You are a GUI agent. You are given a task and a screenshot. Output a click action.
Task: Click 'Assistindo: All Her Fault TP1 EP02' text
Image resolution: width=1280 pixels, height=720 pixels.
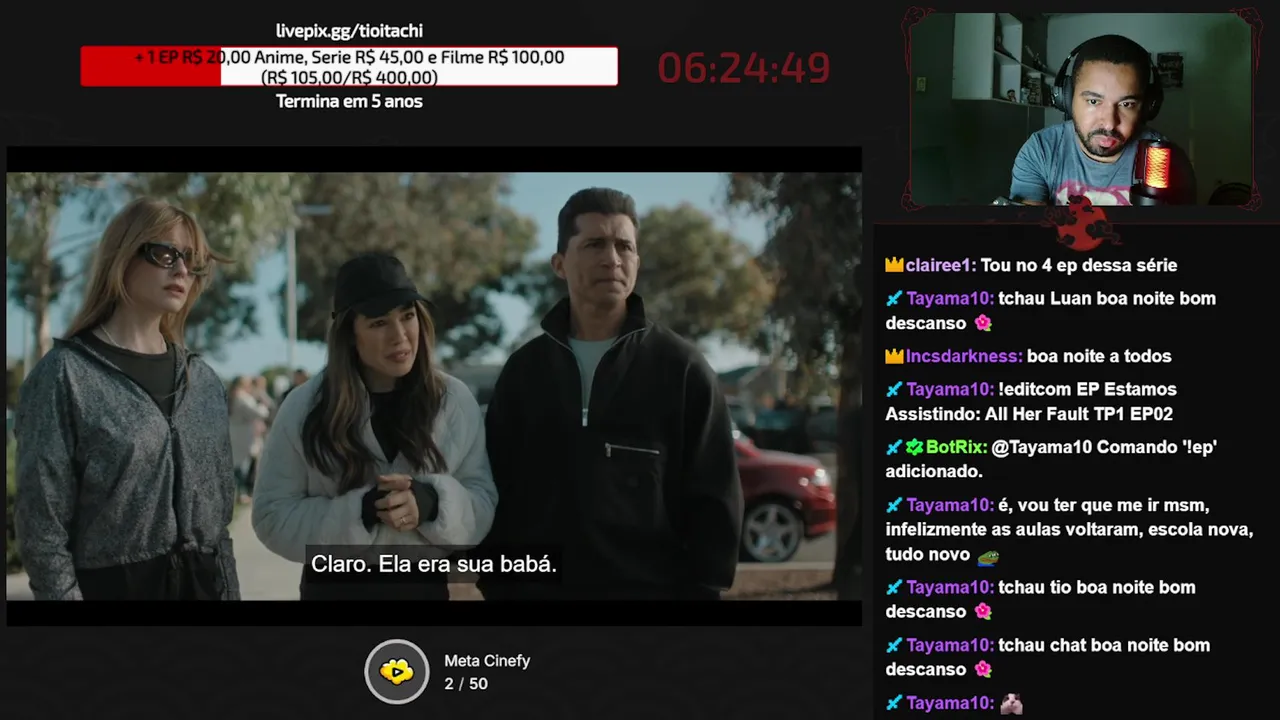(x=1029, y=414)
